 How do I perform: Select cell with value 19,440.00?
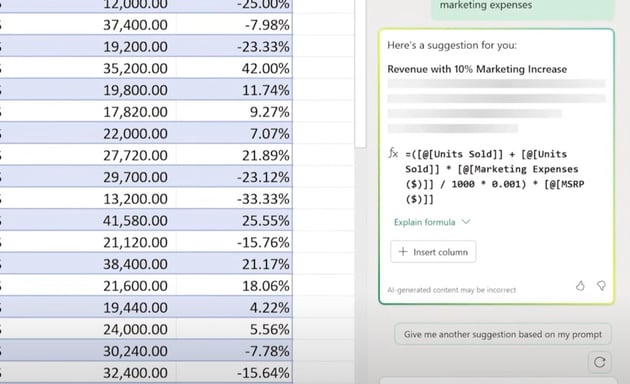click(88, 307)
